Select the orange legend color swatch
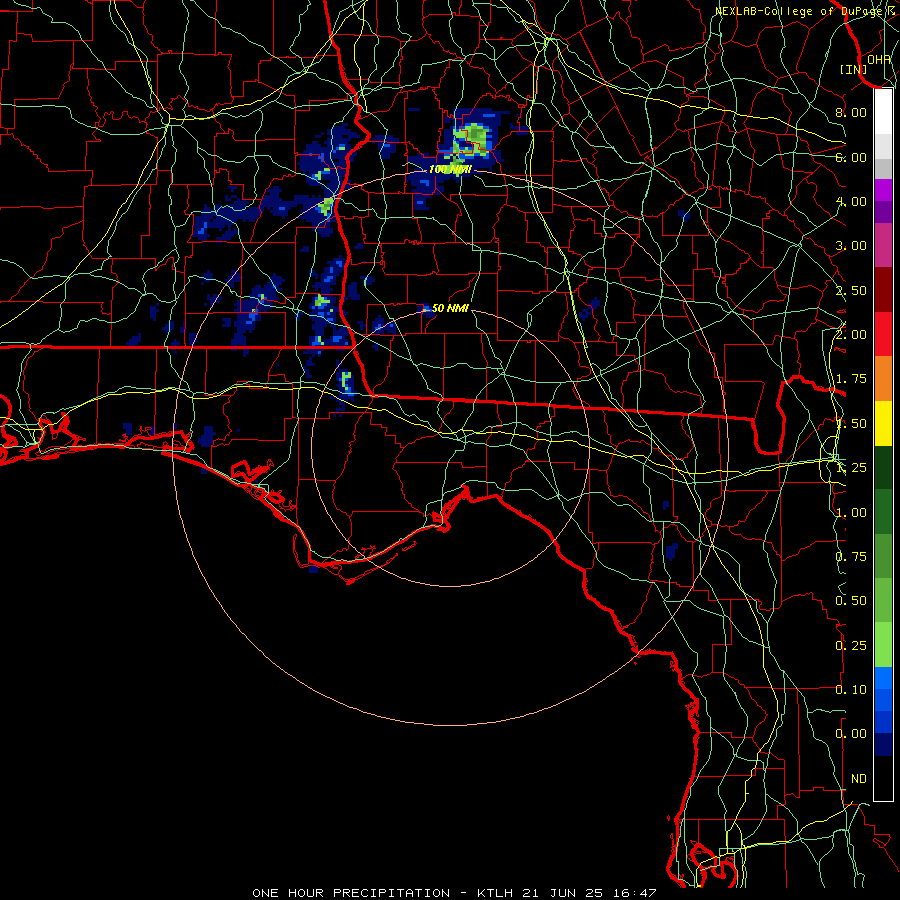Image resolution: width=900 pixels, height=900 pixels. pyautogui.click(x=883, y=379)
